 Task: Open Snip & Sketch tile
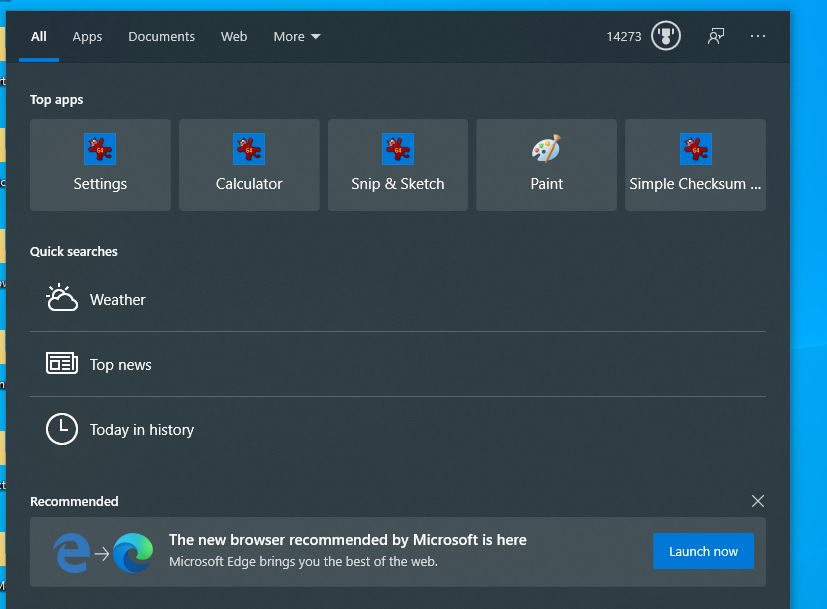[398, 165]
